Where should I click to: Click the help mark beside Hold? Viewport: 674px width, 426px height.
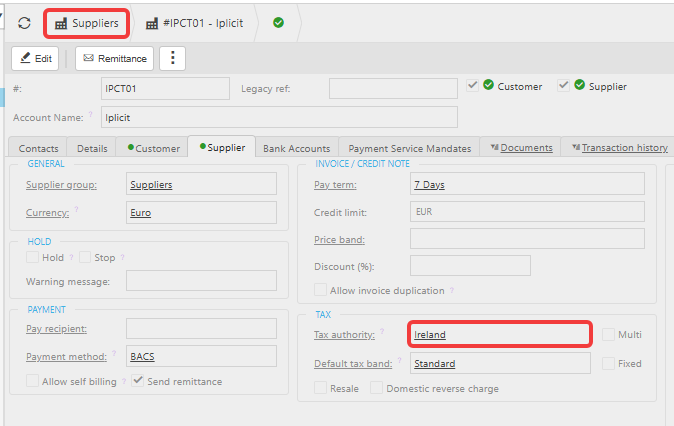71,257
